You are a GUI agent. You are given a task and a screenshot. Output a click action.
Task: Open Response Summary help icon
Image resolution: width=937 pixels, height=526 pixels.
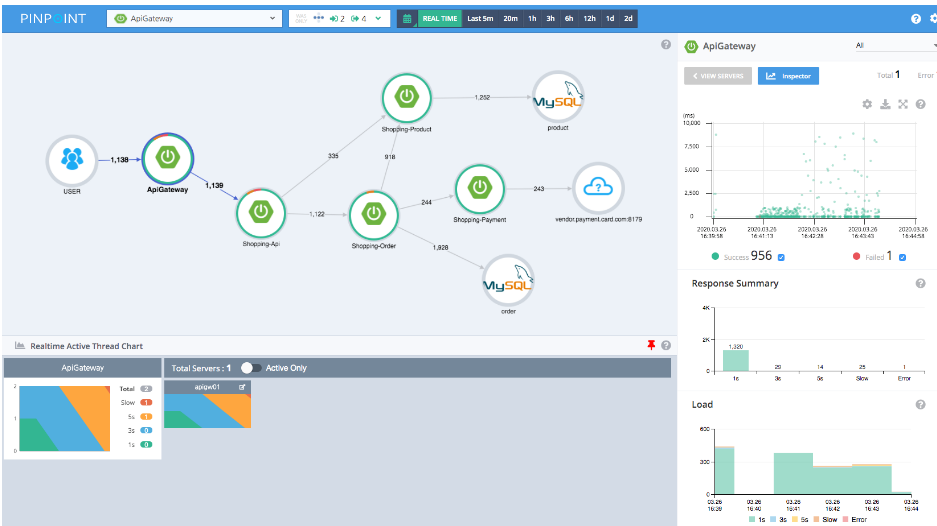tap(920, 283)
